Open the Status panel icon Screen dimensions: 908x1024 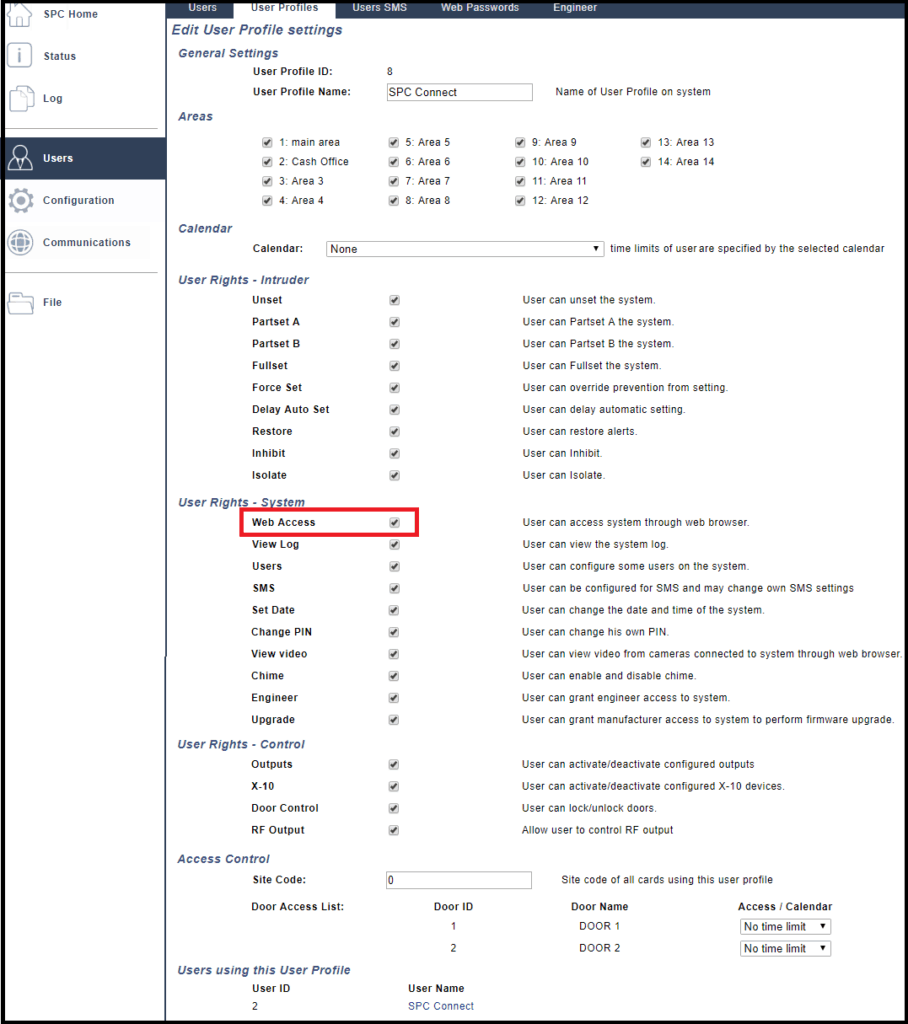coord(19,55)
